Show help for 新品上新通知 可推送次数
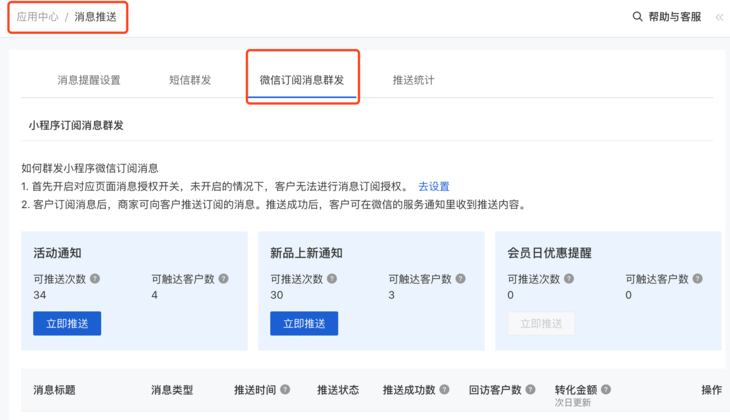 (332, 278)
